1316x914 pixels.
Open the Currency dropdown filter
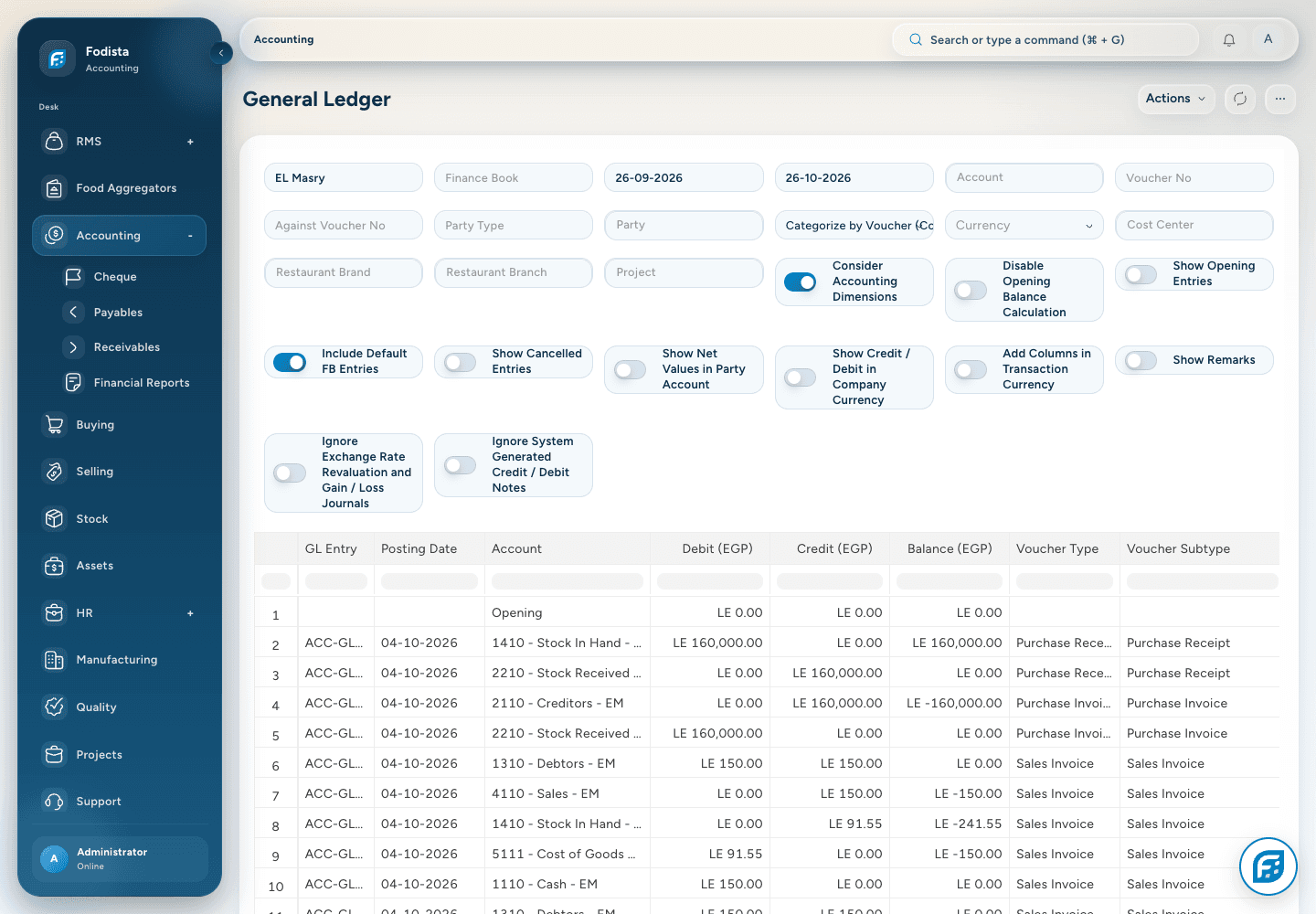pyautogui.click(x=1024, y=225)
